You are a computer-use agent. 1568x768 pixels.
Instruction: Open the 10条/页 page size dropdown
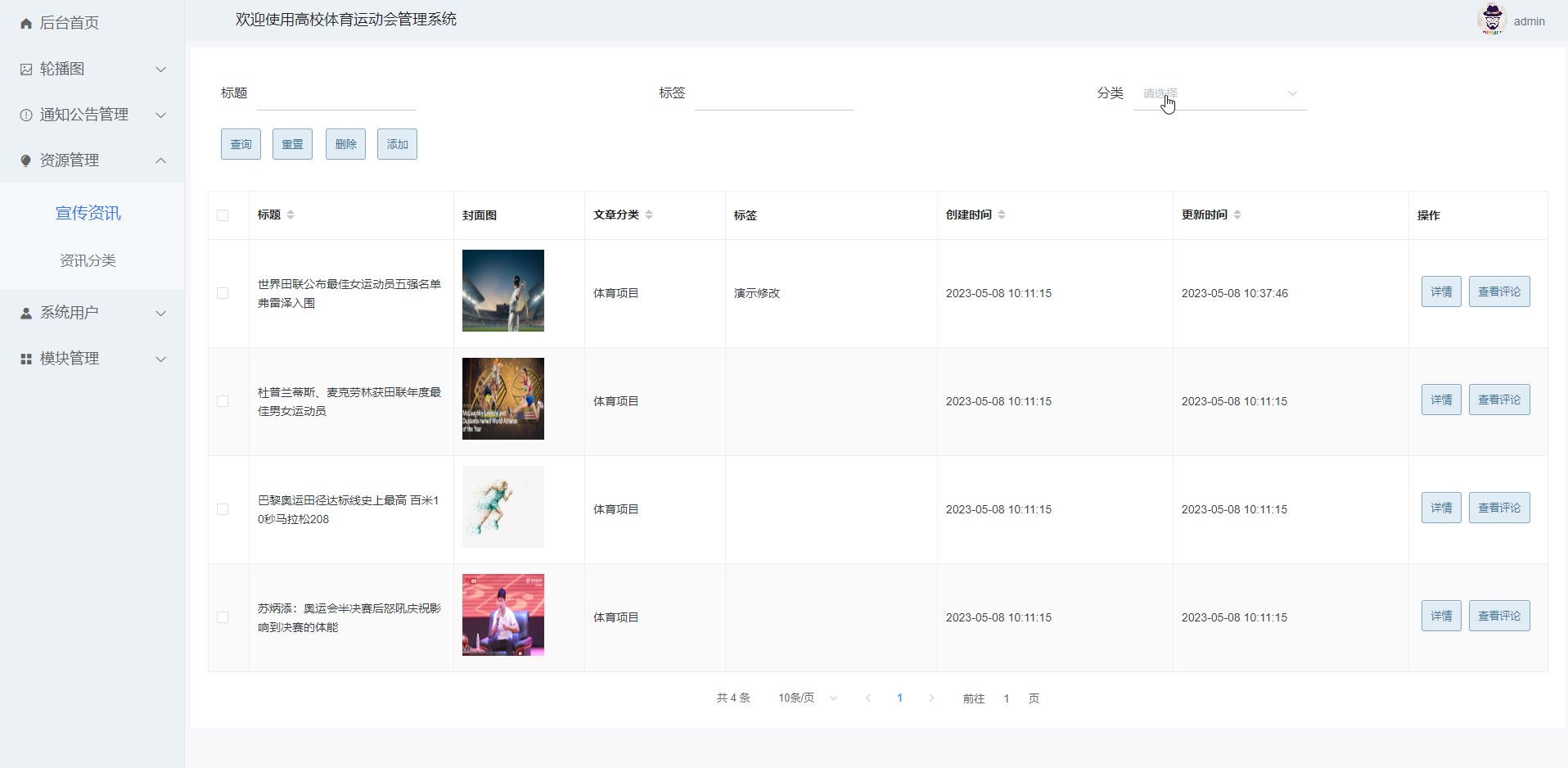808,698
